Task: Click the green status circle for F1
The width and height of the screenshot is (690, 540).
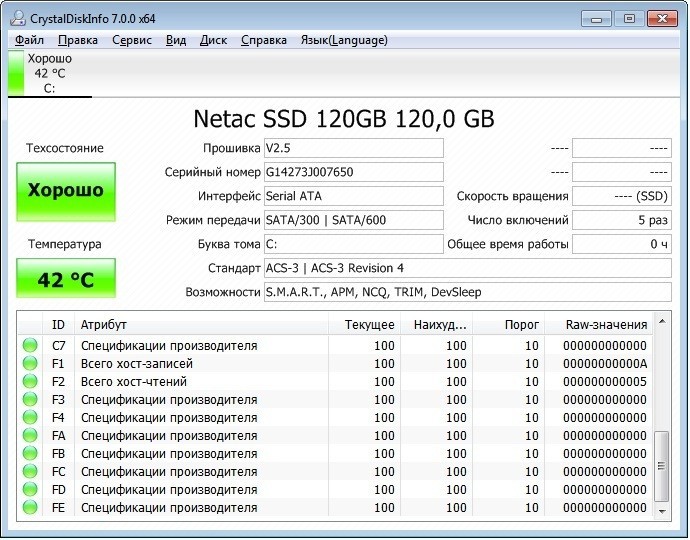Action: (x=30, y=364)
